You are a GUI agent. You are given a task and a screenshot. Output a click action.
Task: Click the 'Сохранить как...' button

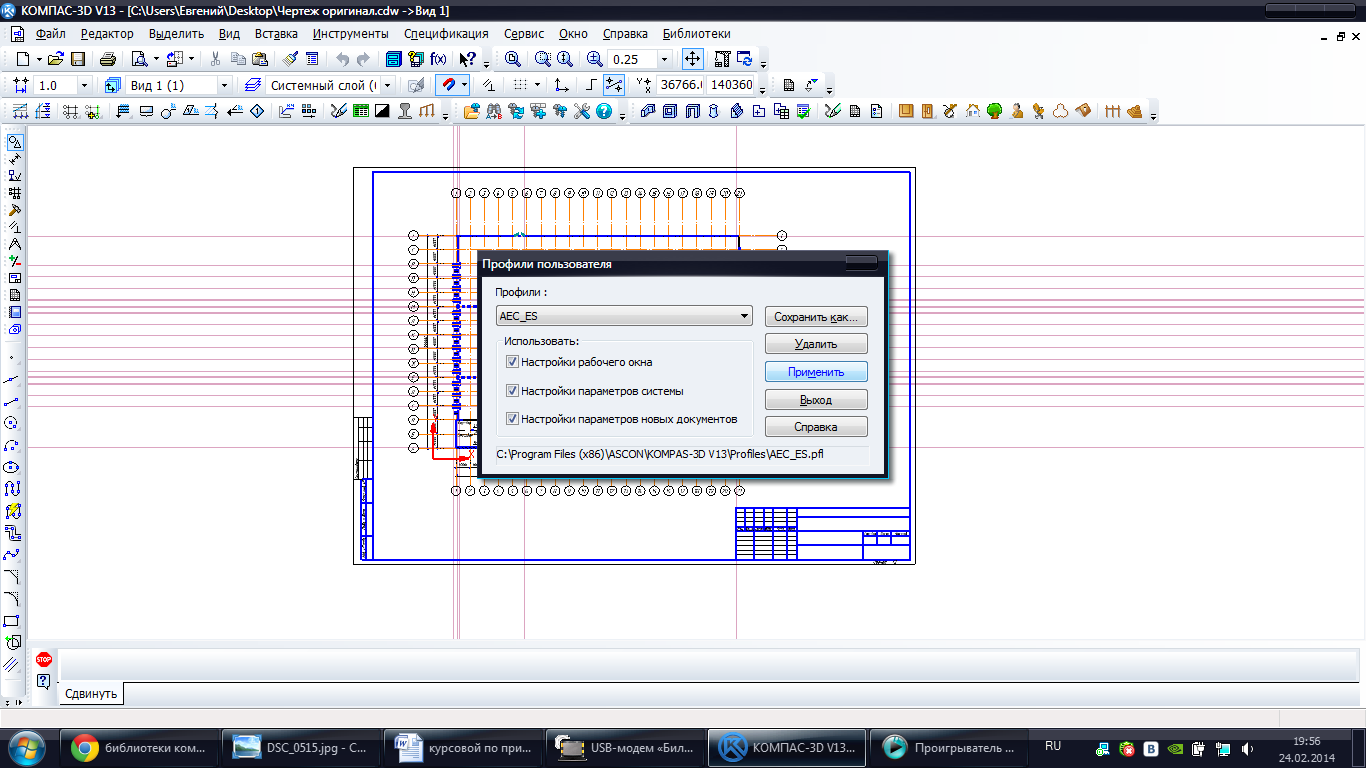[816, 317]
